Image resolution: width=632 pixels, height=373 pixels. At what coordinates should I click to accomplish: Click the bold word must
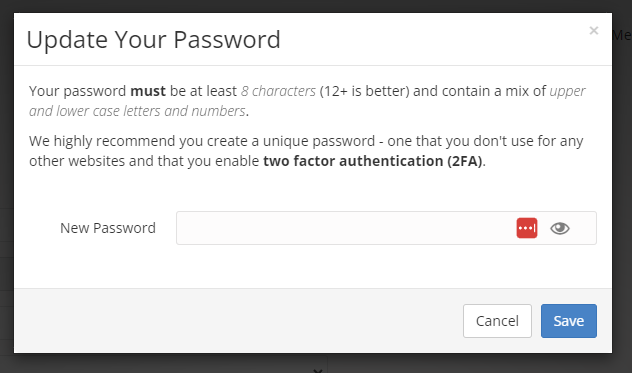148,91
